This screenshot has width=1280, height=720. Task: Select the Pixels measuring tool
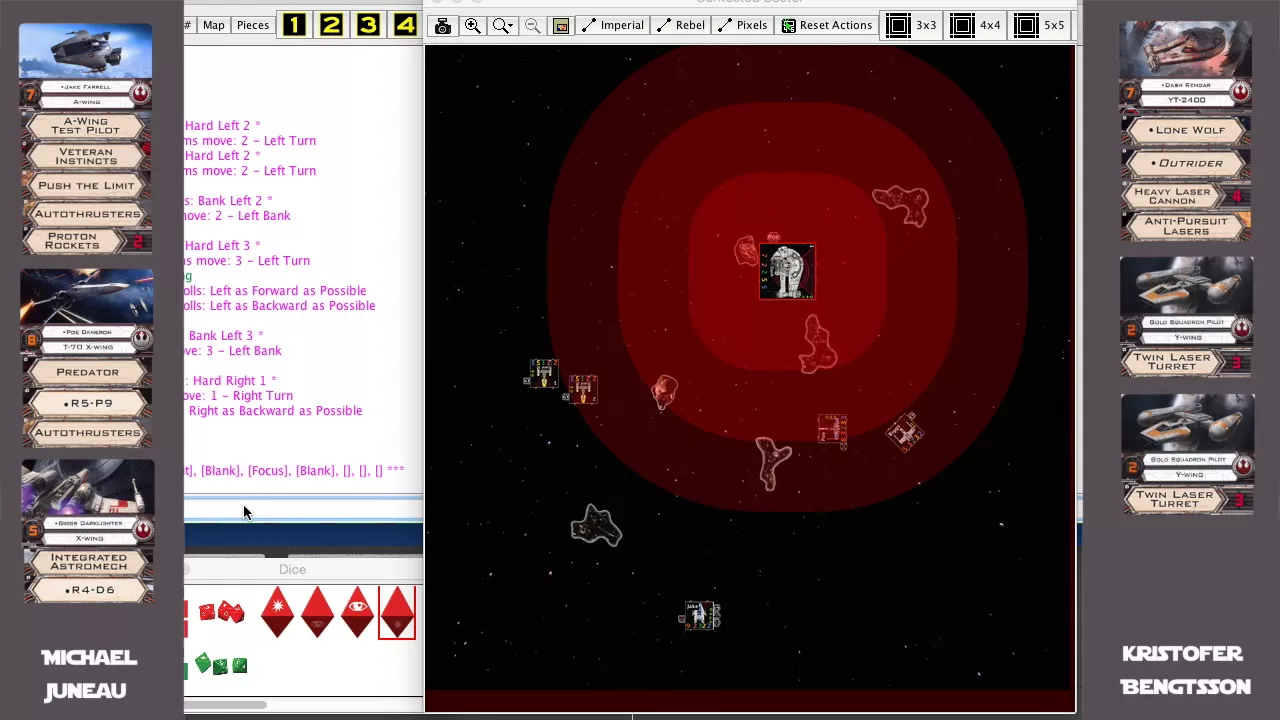[742, 25]
